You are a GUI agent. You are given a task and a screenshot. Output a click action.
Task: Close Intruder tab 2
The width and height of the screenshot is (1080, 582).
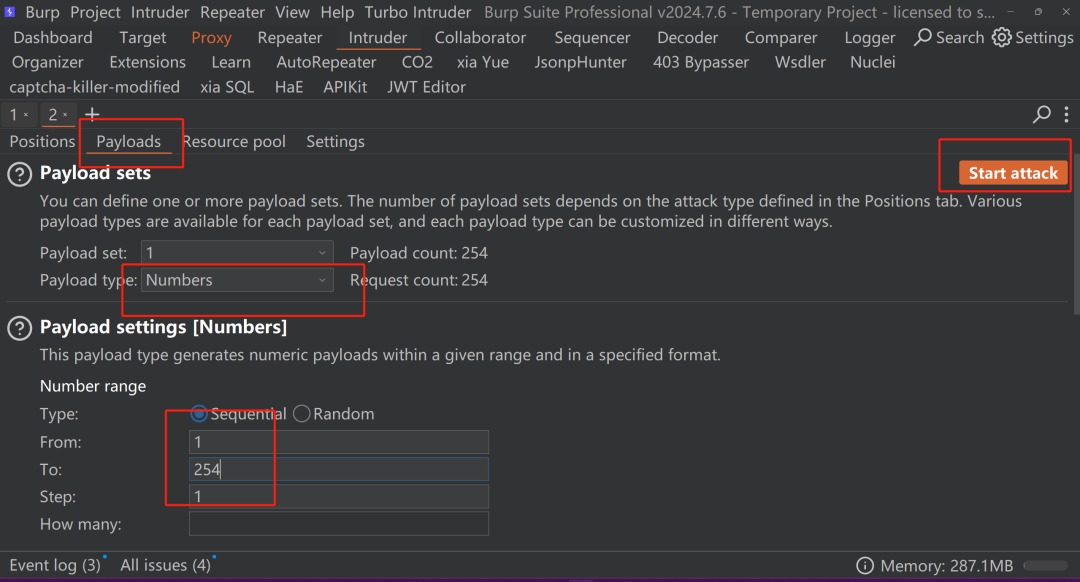tap(65, 115)
